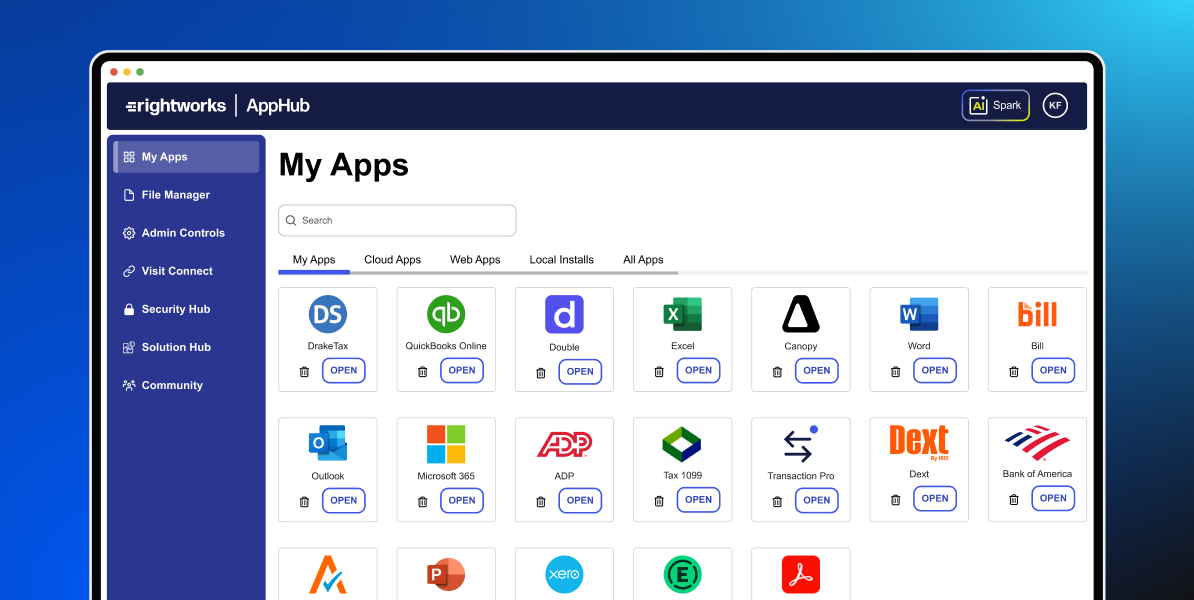The image size is (1194, 600).
Task: Click the Bank of America logo
Action: tap(1037, 443)
